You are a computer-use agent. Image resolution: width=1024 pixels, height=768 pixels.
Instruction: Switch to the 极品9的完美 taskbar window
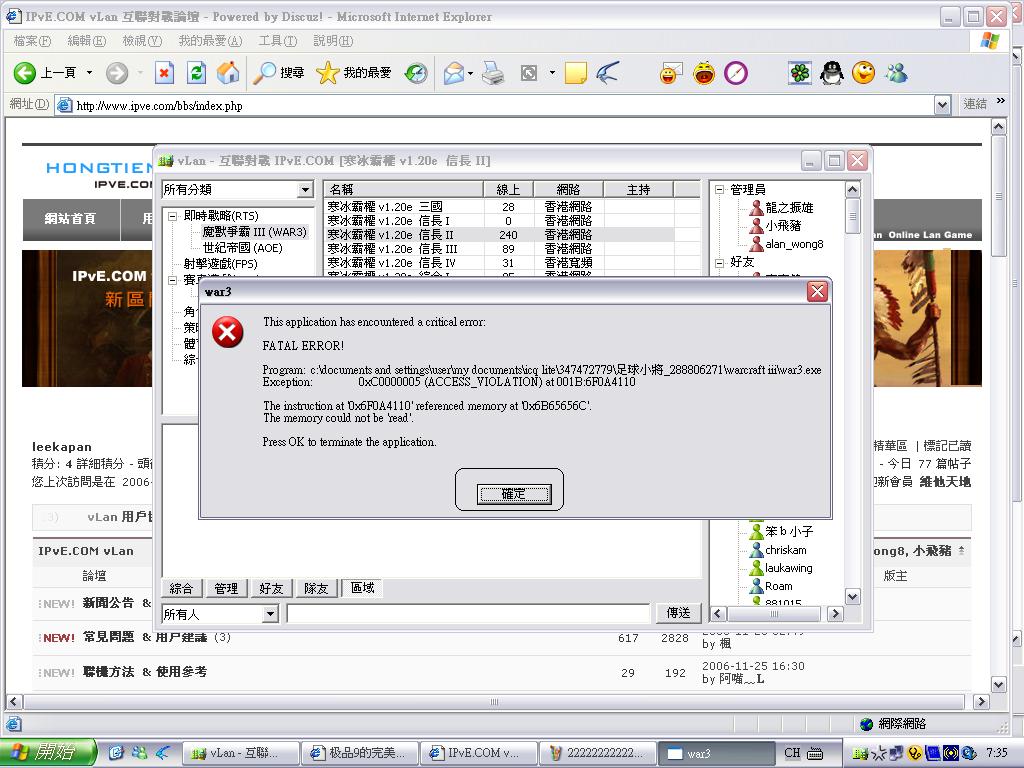pos(359,753)
